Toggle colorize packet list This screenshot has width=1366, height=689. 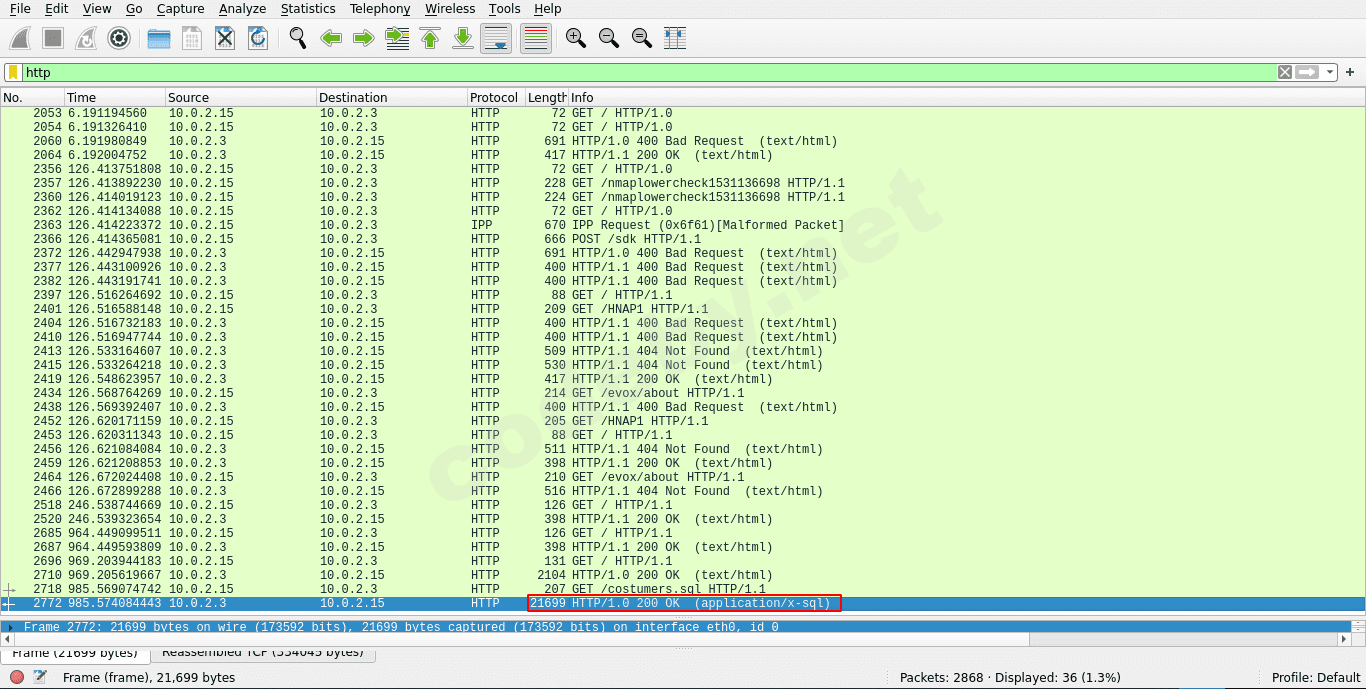pos(535,38)
